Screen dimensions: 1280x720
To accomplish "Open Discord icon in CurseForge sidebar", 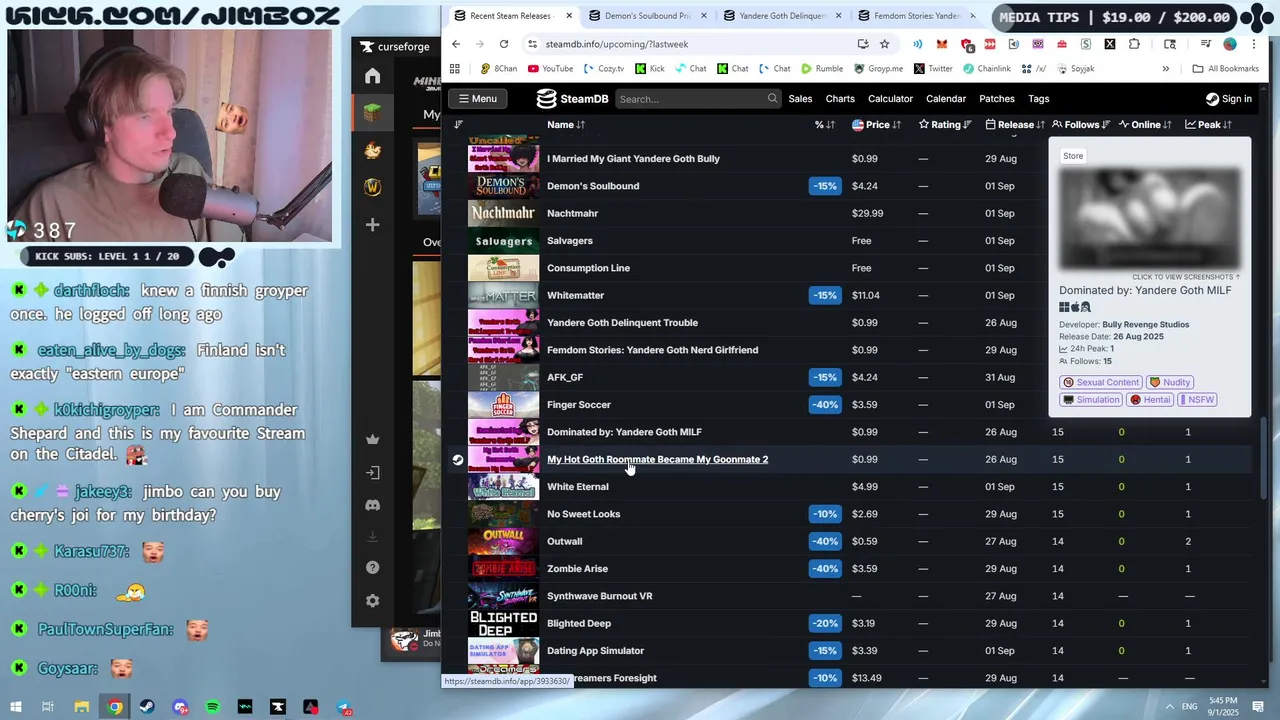I will 373,505.
